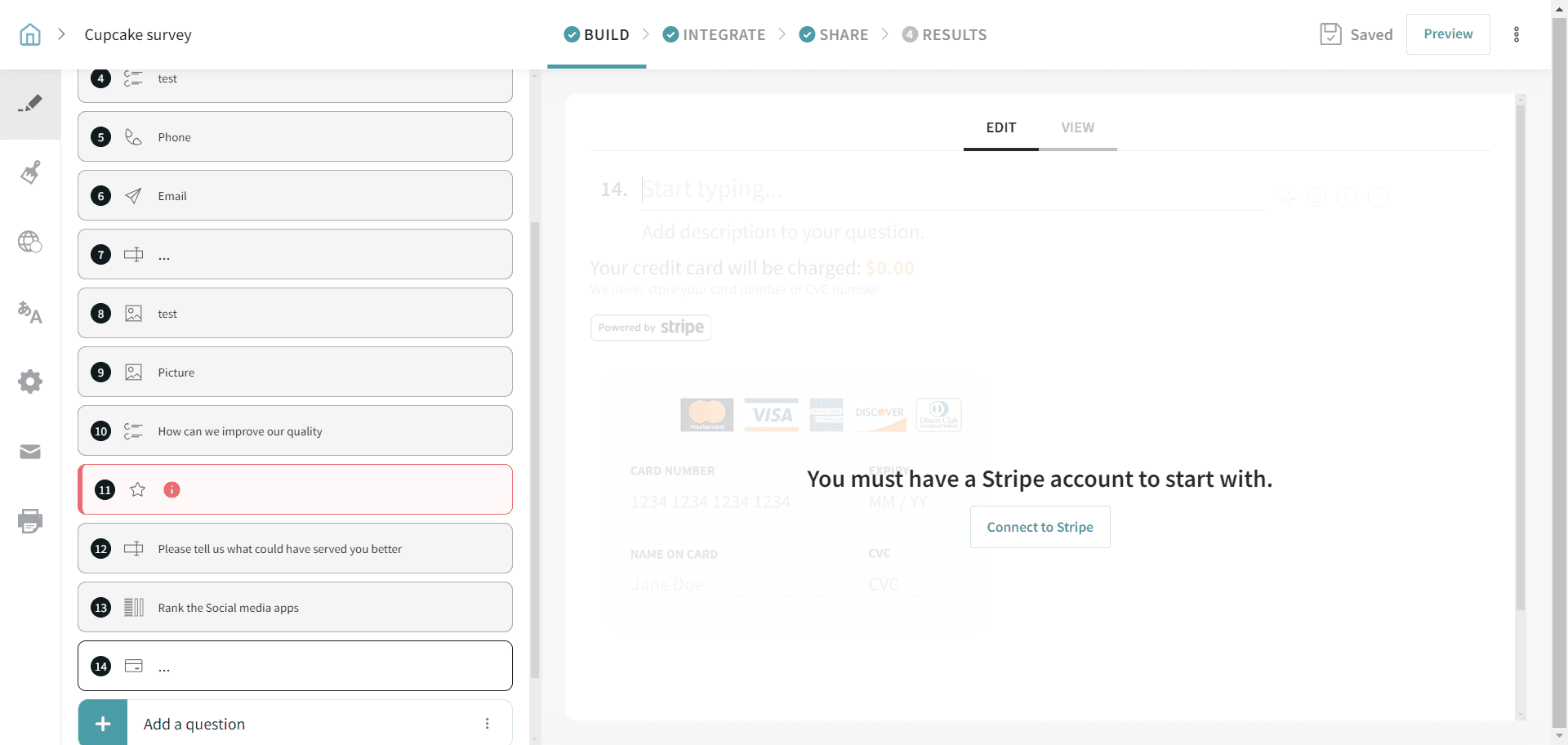This screenshot has height=745, width=1568.
Task: Switch to the VIEW tab
Action: [1077, 127]
